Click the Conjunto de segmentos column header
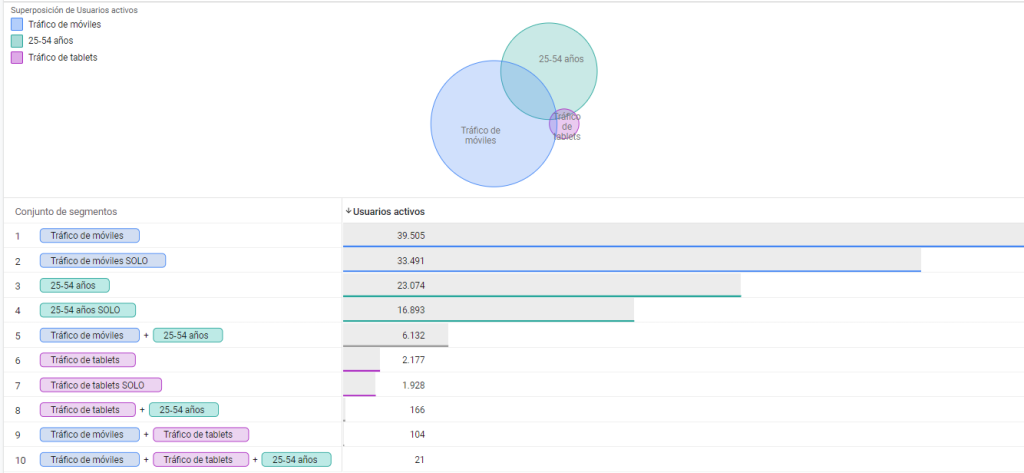This screenshot has width=1024, height=473. (65, 211)
